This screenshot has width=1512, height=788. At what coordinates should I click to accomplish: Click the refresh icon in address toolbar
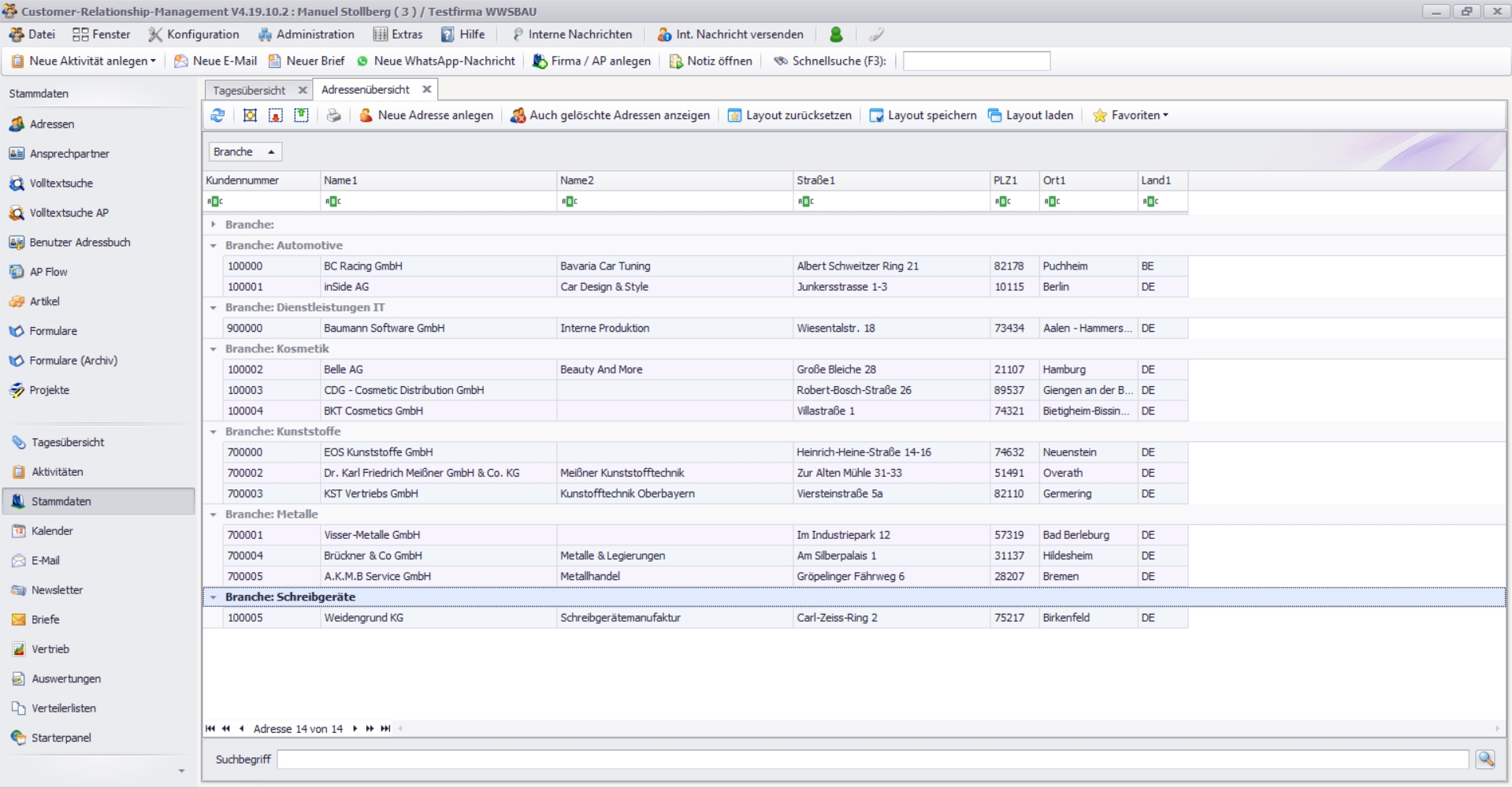217,116
